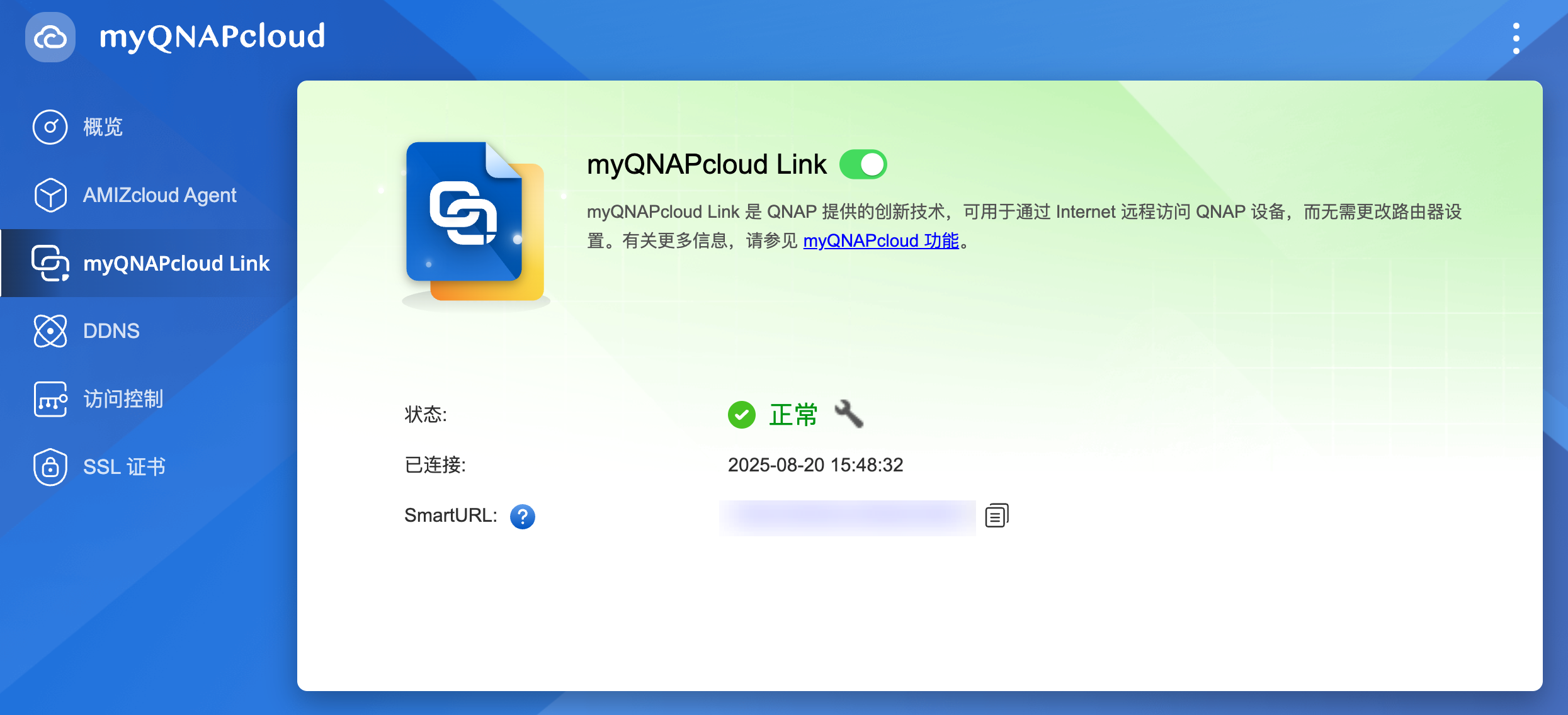Click the SSL certificate lock icon
This screenshot has height=715, width=1568.
pyautogui.click(x=50, y=467)
